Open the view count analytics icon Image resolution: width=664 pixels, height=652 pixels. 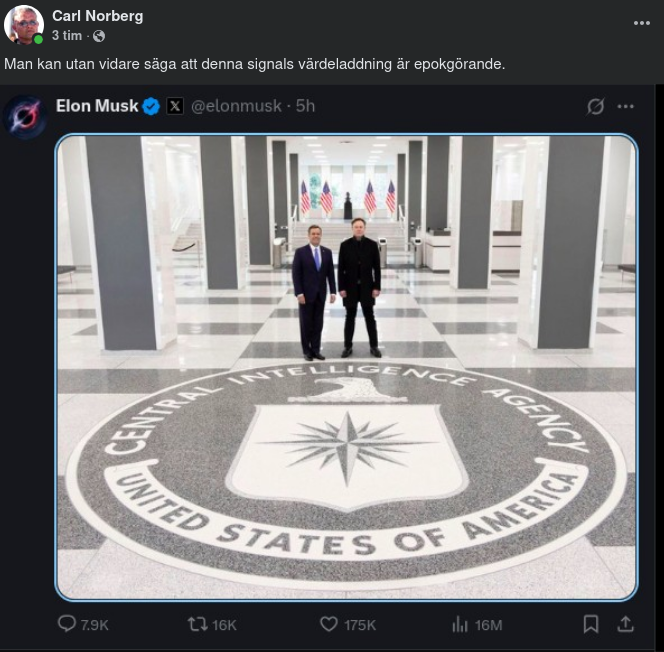pyautogui.click(x=460, y=624)
